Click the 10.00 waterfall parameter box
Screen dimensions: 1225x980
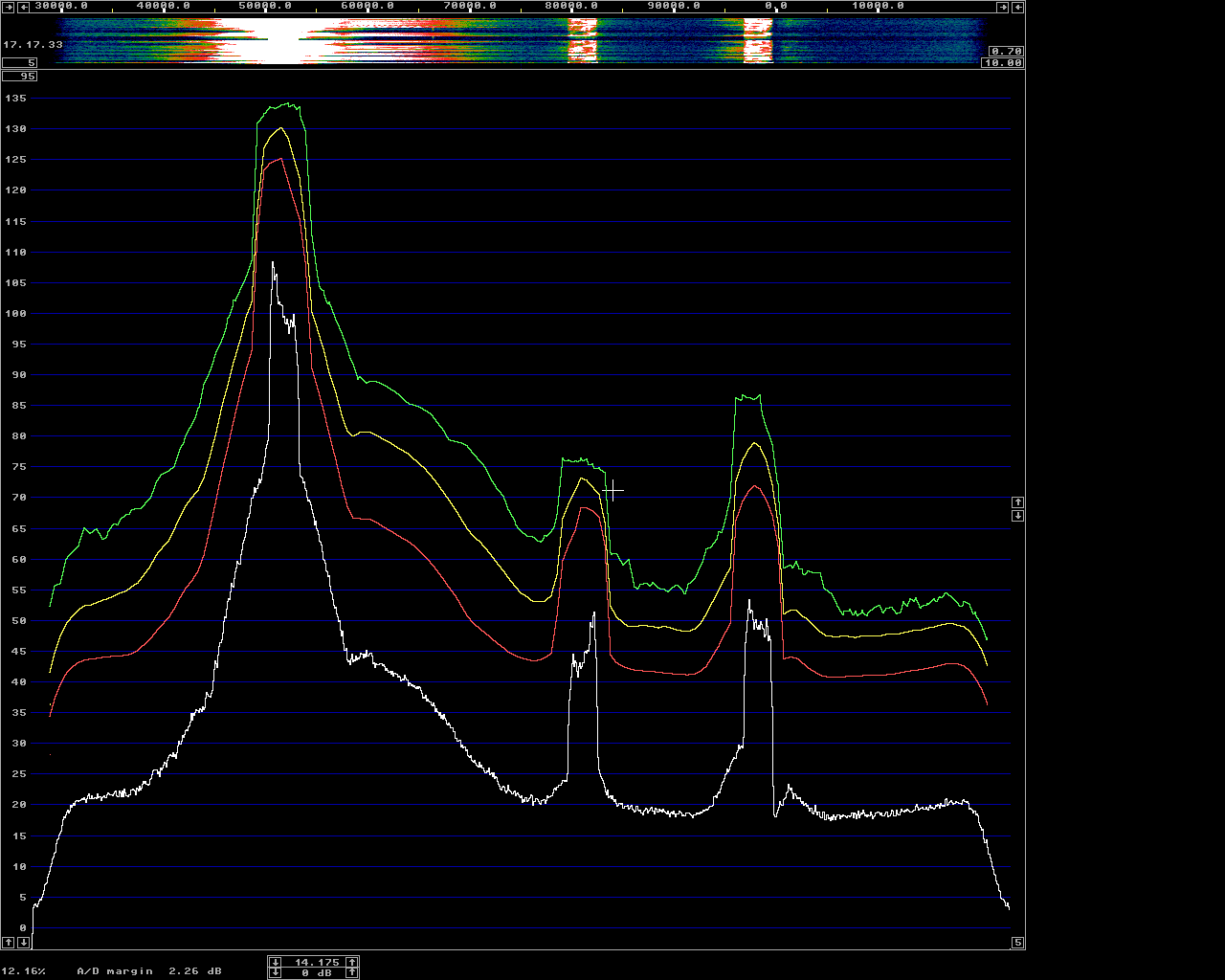tap(1002, 62)
